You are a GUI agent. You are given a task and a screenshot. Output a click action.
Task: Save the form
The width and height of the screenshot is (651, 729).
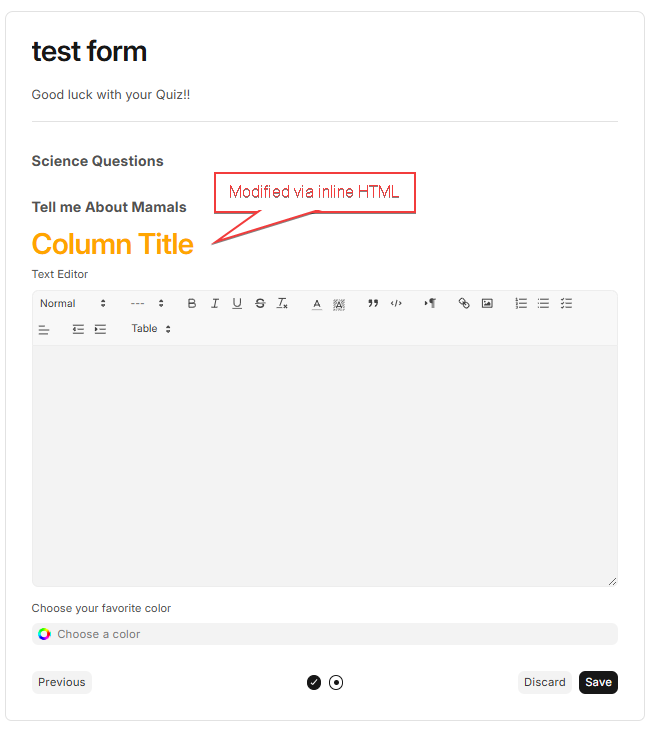(598, 682)
